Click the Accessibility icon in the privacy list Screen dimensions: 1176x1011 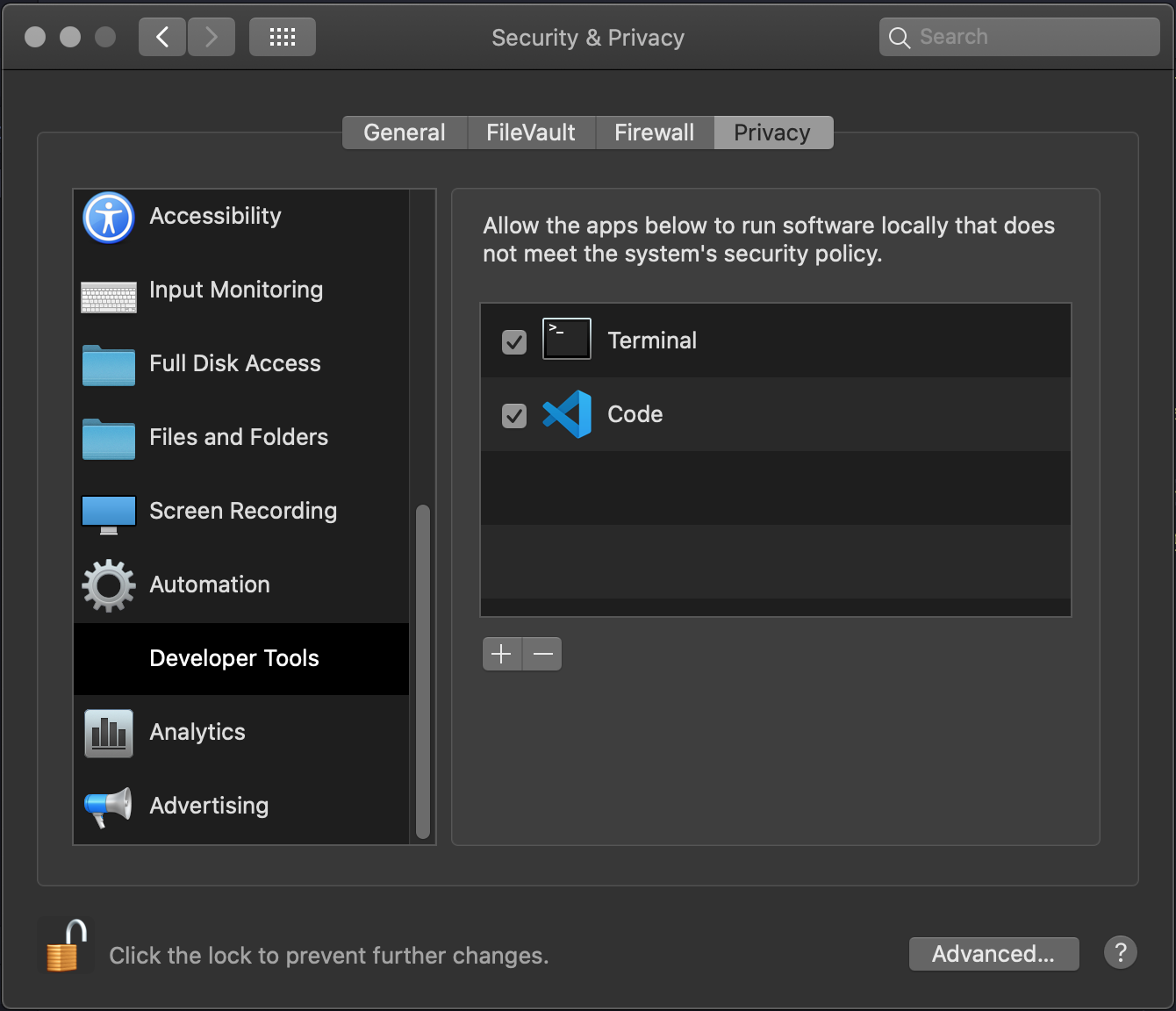point(109,217)
